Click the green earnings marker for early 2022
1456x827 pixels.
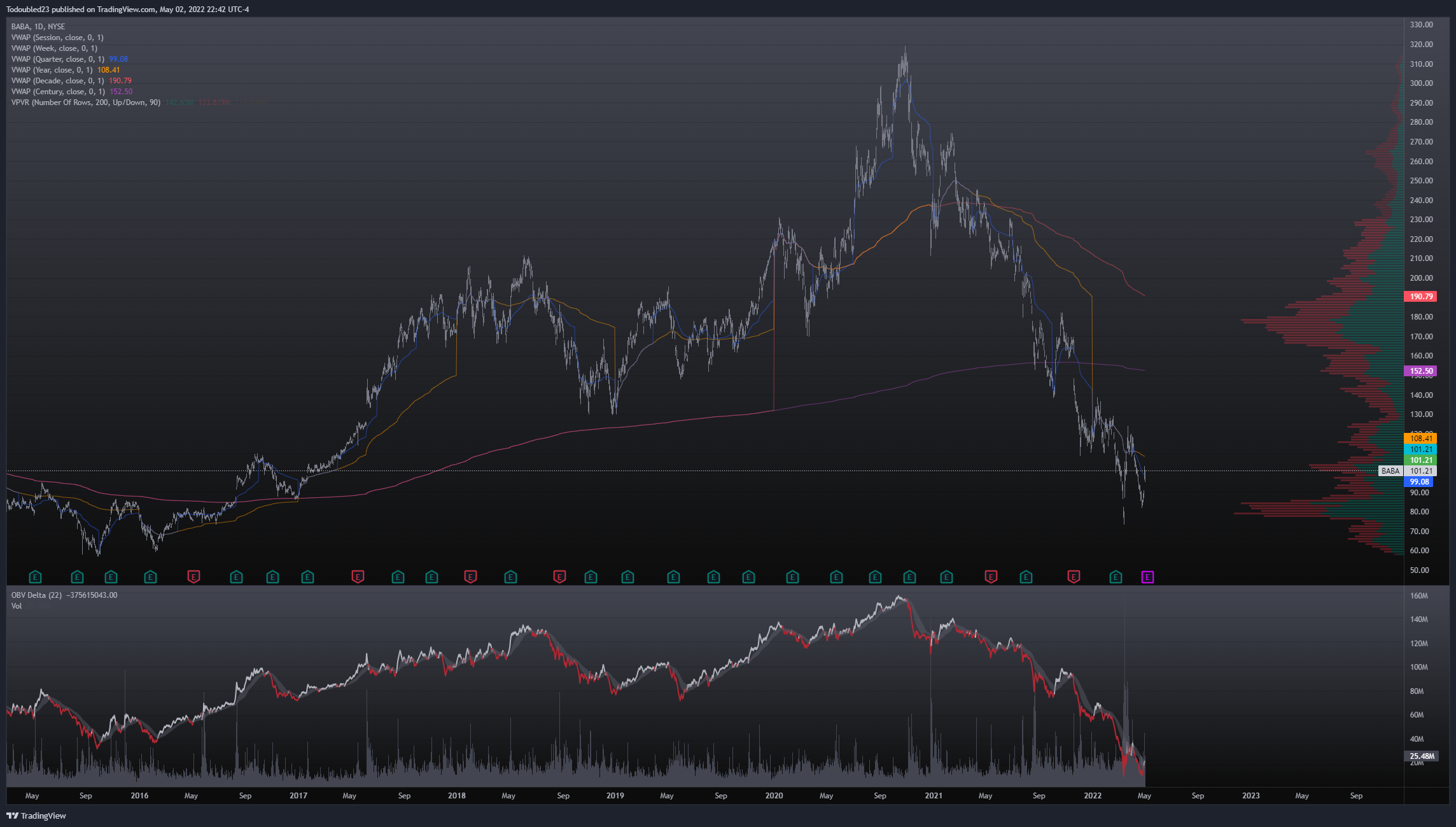tap(1116, 577)
